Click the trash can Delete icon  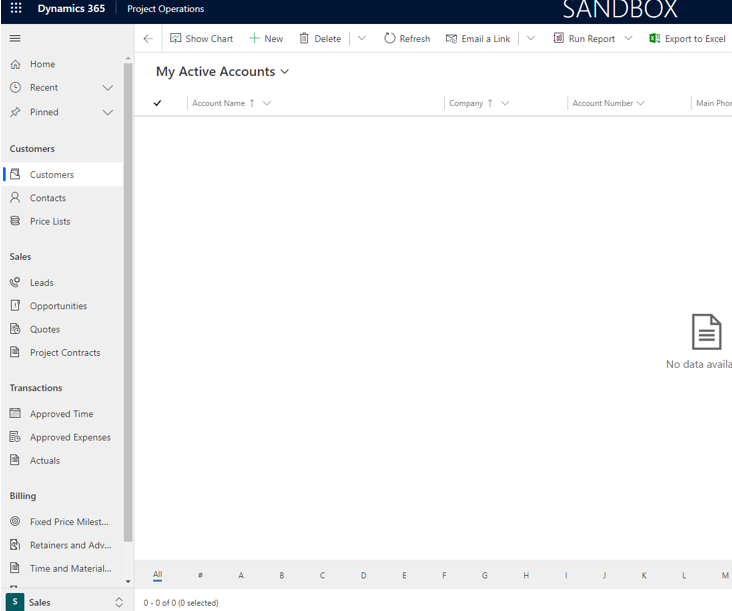click(304, 38)
